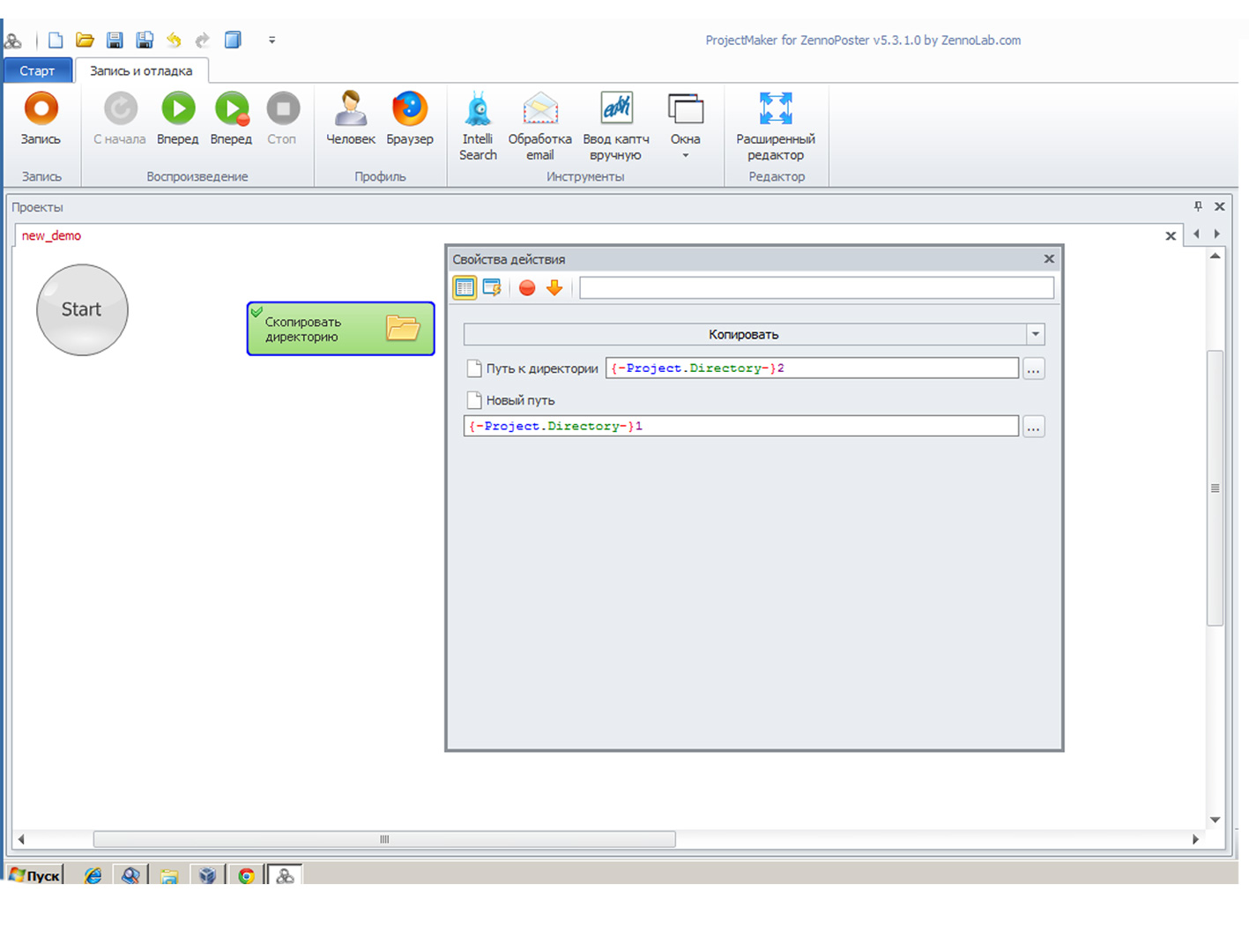
Task: Open the Окна dropdown menu
Action: [685, 123]
